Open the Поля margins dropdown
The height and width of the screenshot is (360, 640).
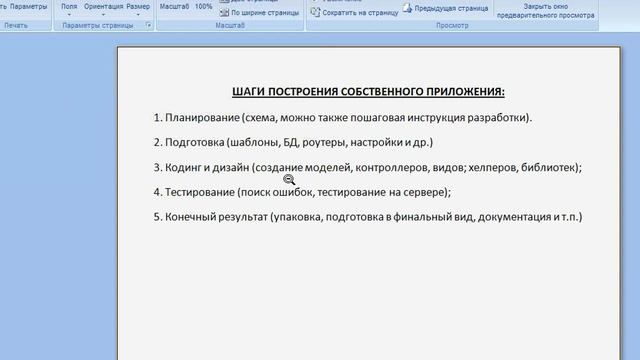(69, 9)
